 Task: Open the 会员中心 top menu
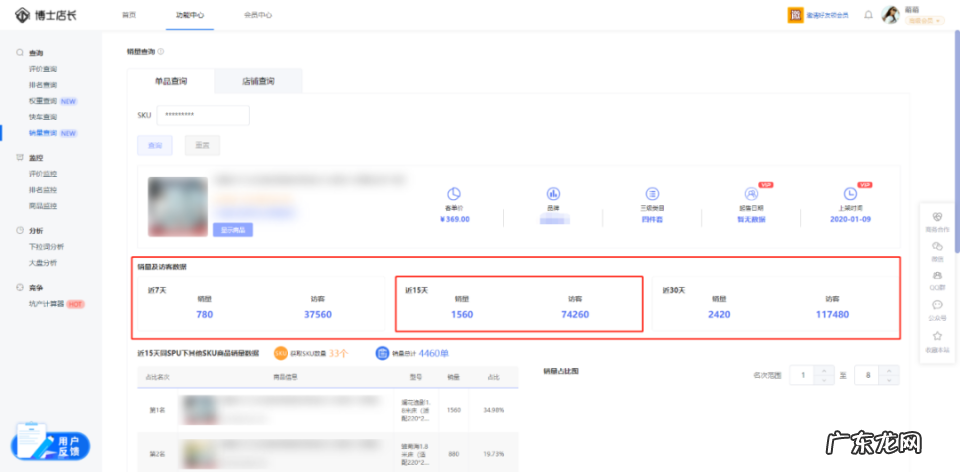[258, 15]
